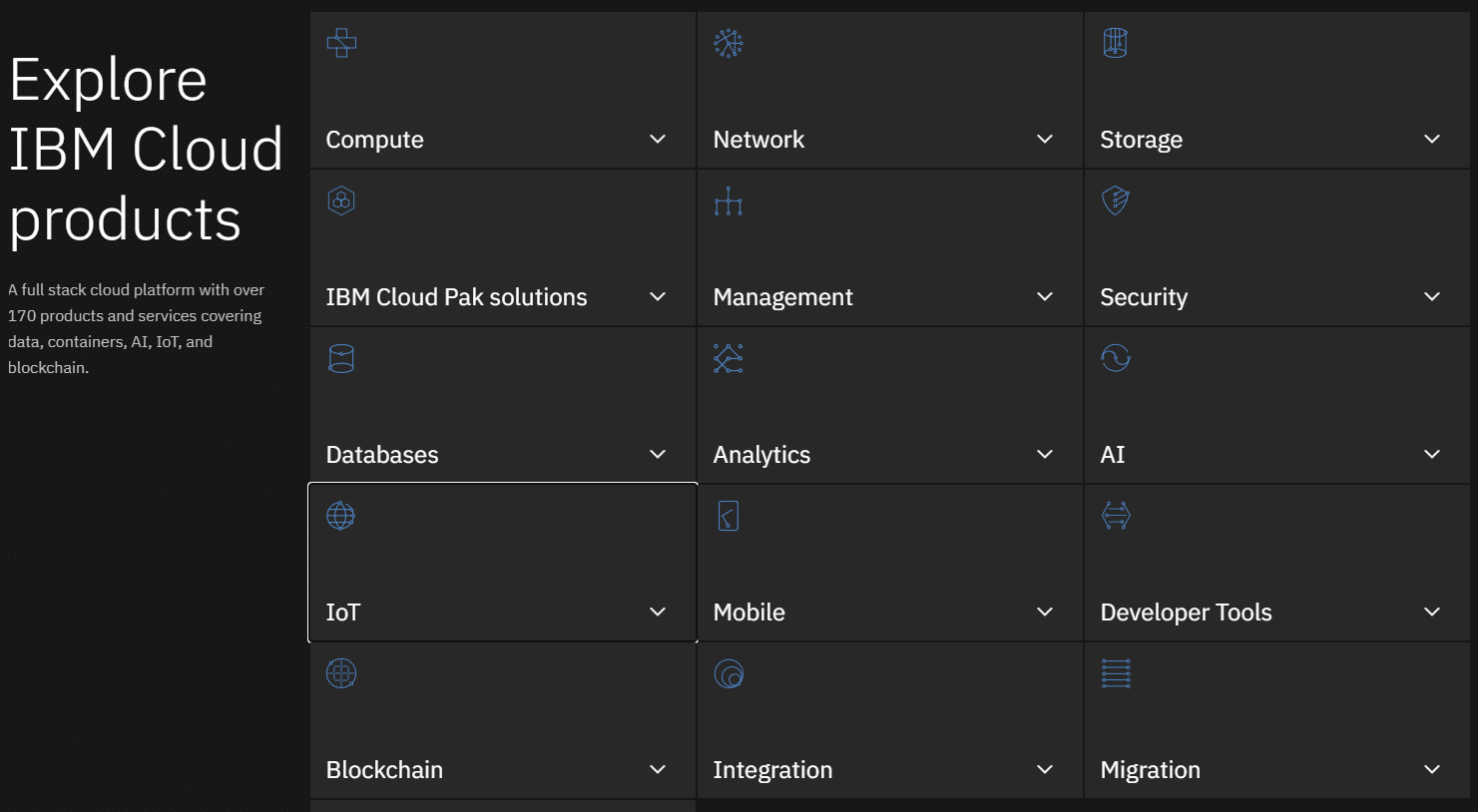Screen dimensions: 1478x812
Task: Click the Compute category icon
Action: point(341,43)
